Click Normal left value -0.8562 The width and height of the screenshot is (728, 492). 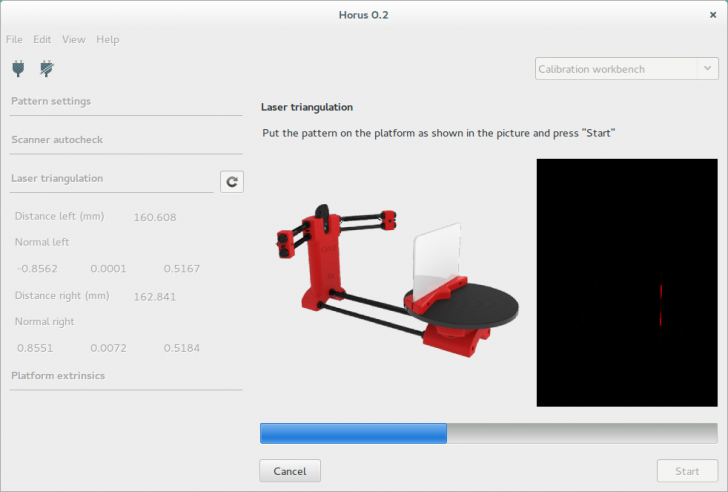click(x=37, y=268)
